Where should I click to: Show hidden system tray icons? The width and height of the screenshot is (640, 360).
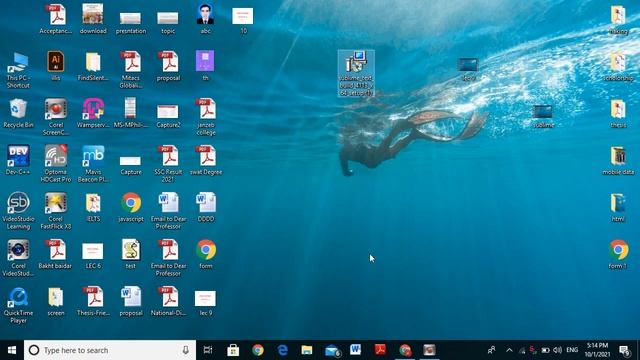point(509,350)
